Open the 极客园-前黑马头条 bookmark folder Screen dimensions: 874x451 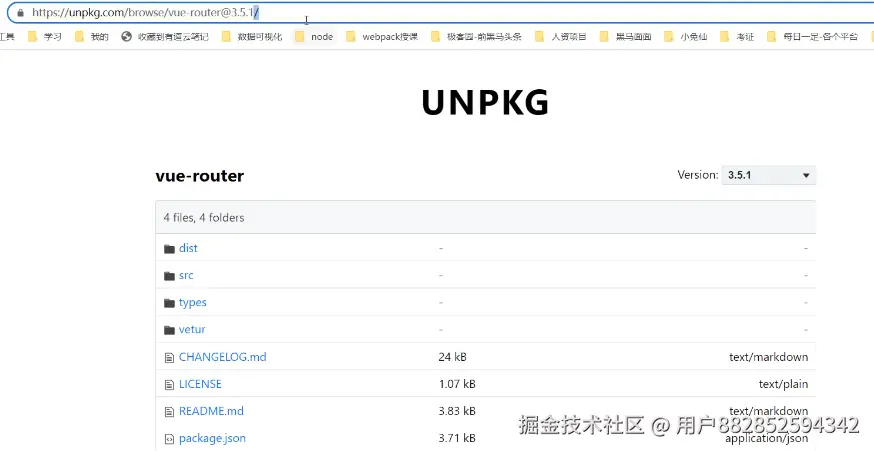[477, 37]
